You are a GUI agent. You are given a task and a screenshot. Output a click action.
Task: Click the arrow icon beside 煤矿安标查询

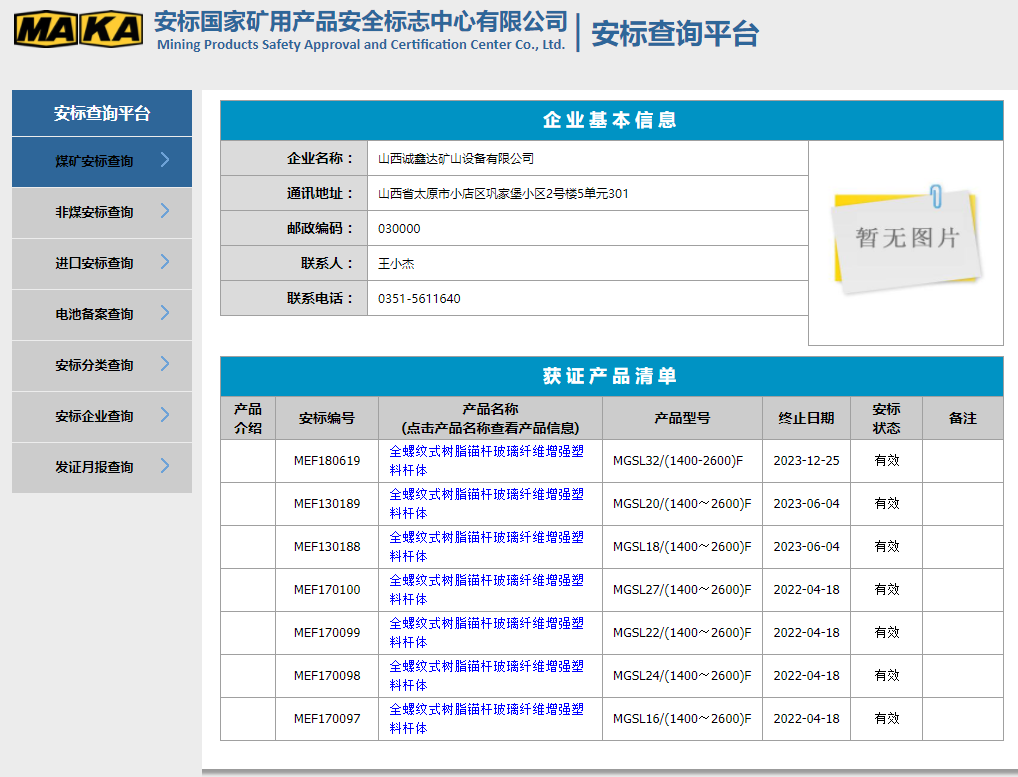[x=165, y=160]
